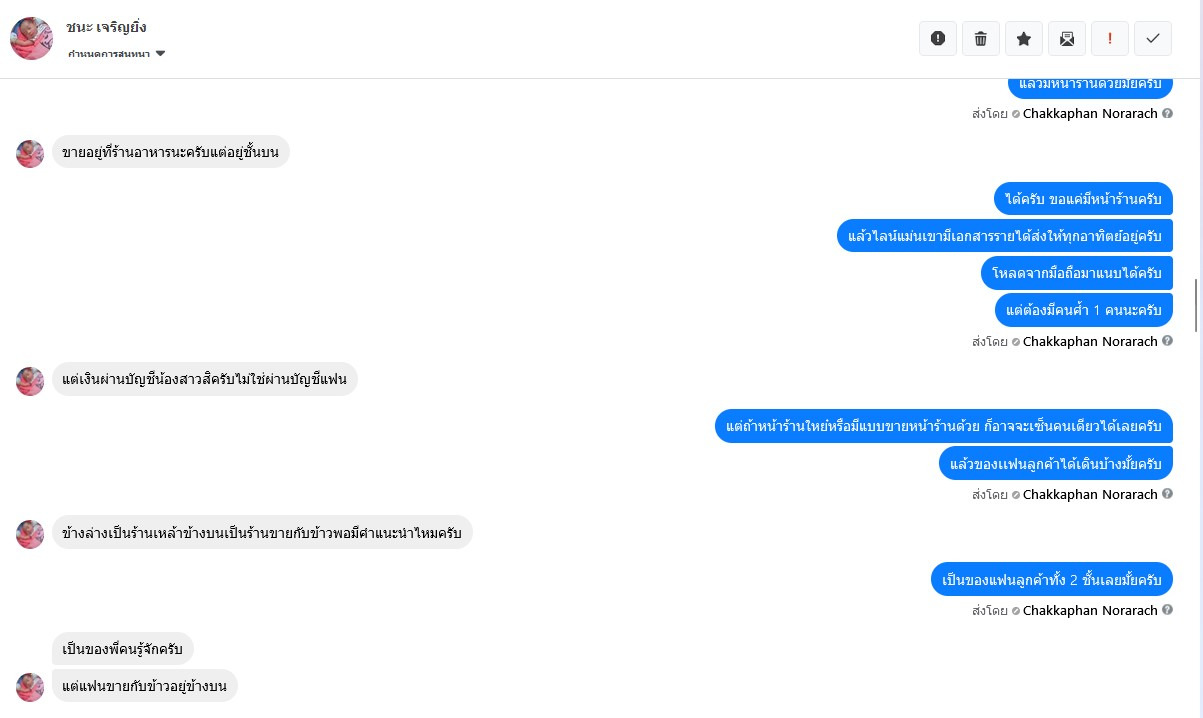
Task: Mark conversation as spam using octagon icon
Action: click(x=937, y=38)
